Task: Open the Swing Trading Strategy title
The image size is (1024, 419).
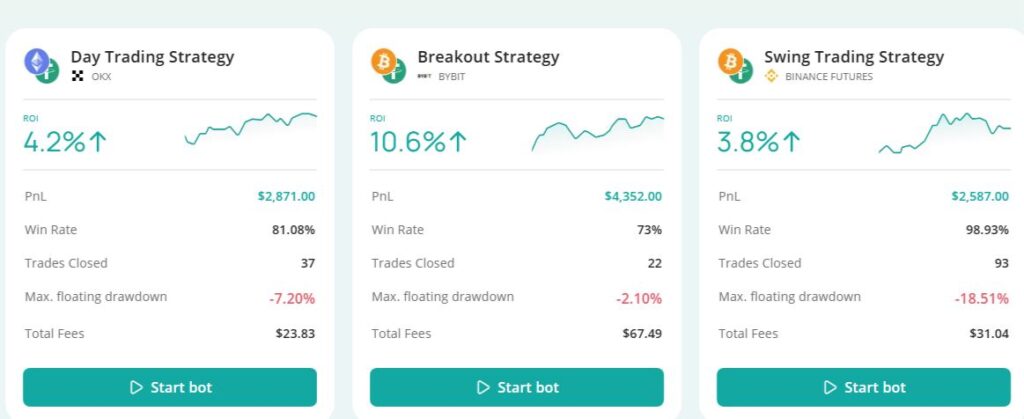Action: coord(853,57)
